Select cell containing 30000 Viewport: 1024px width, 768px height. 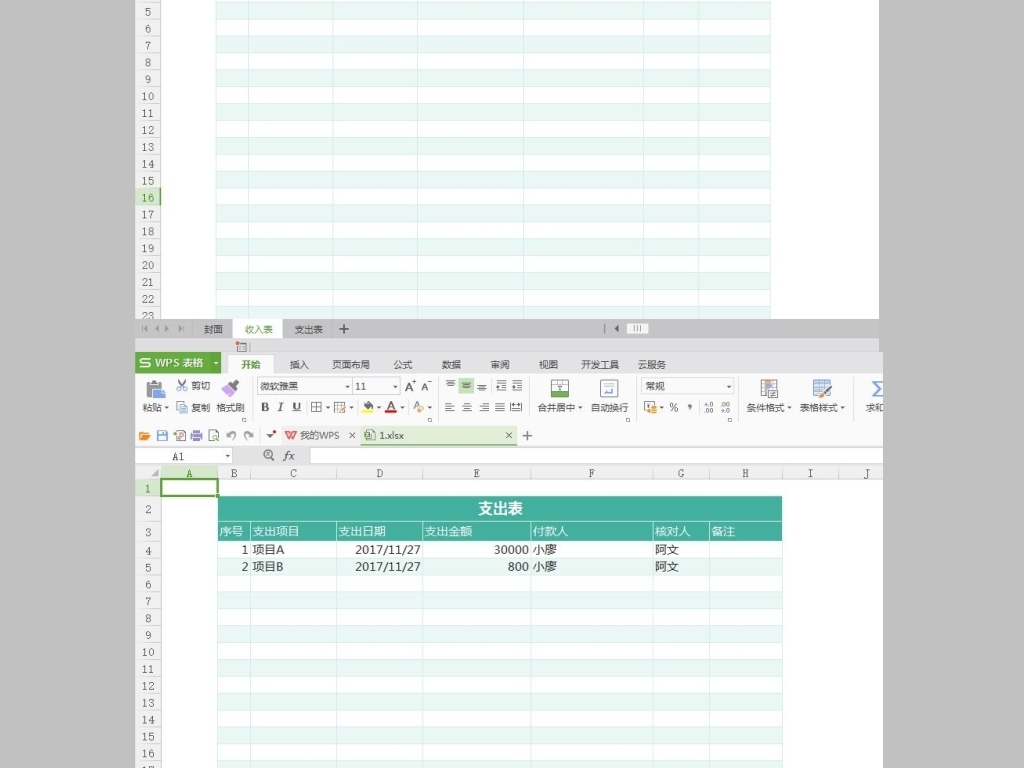coord(477,550)
